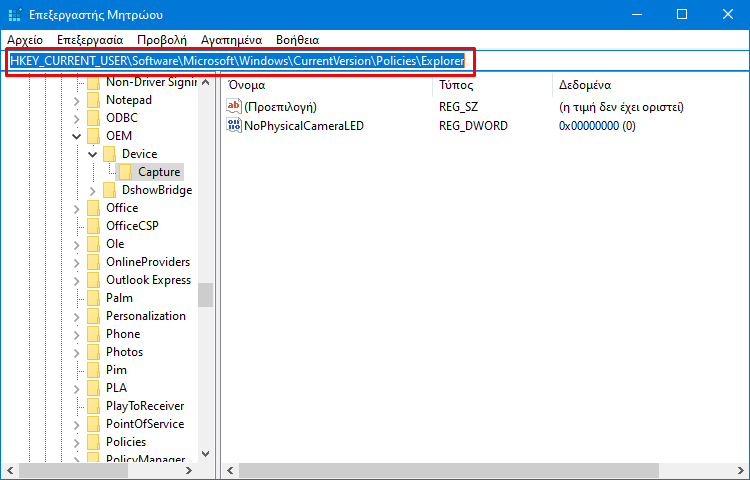Expand the ODBC tree node
750x480 pixels.
pos(77,119)
